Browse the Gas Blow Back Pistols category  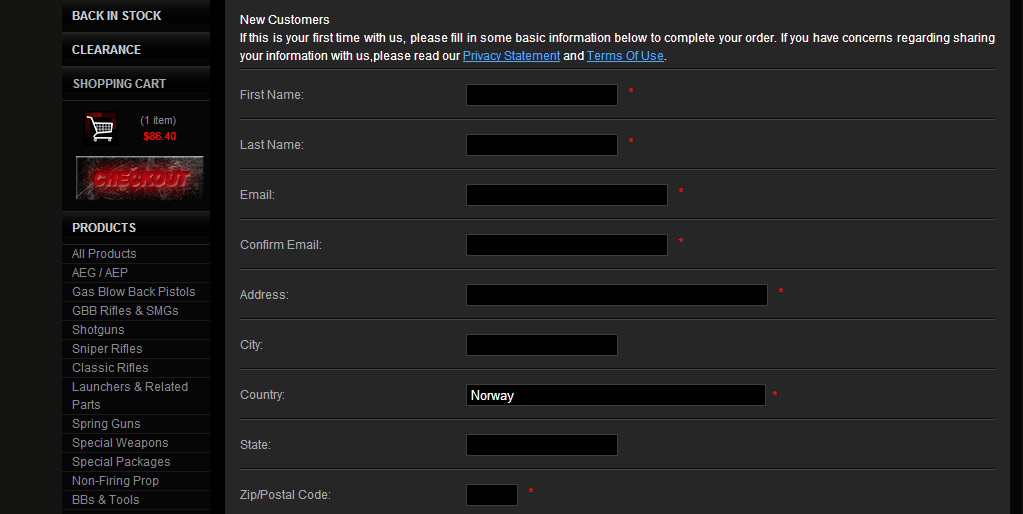click(x=134, y=292)
